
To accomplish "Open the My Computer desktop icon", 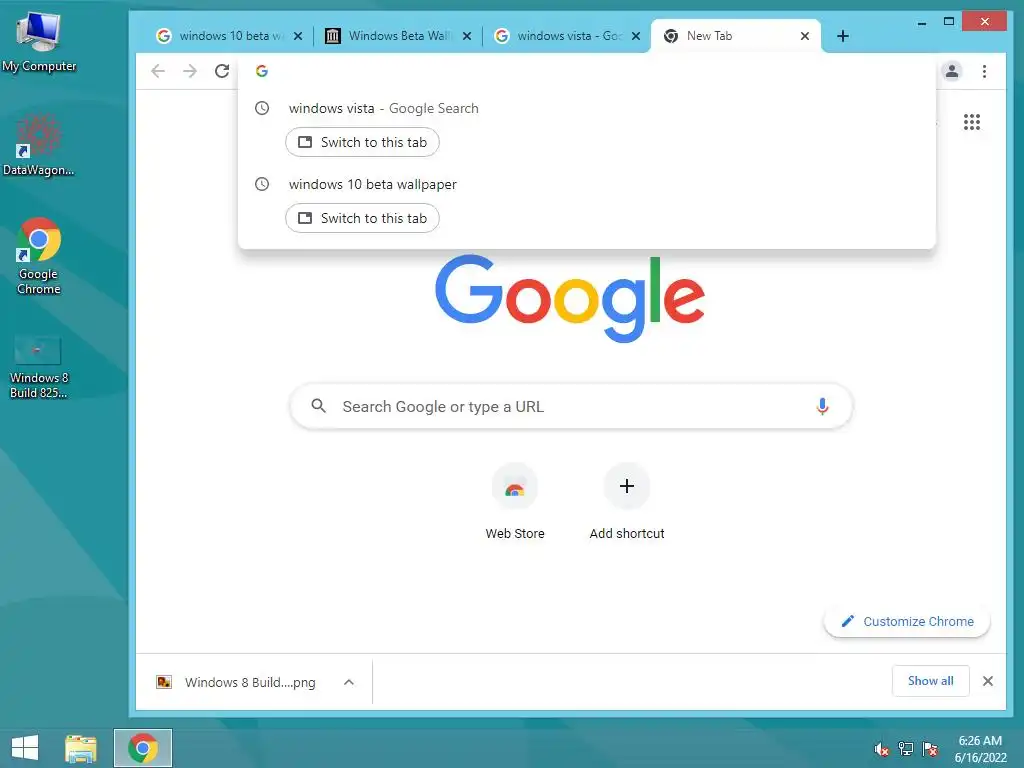I will pos(39,42).
